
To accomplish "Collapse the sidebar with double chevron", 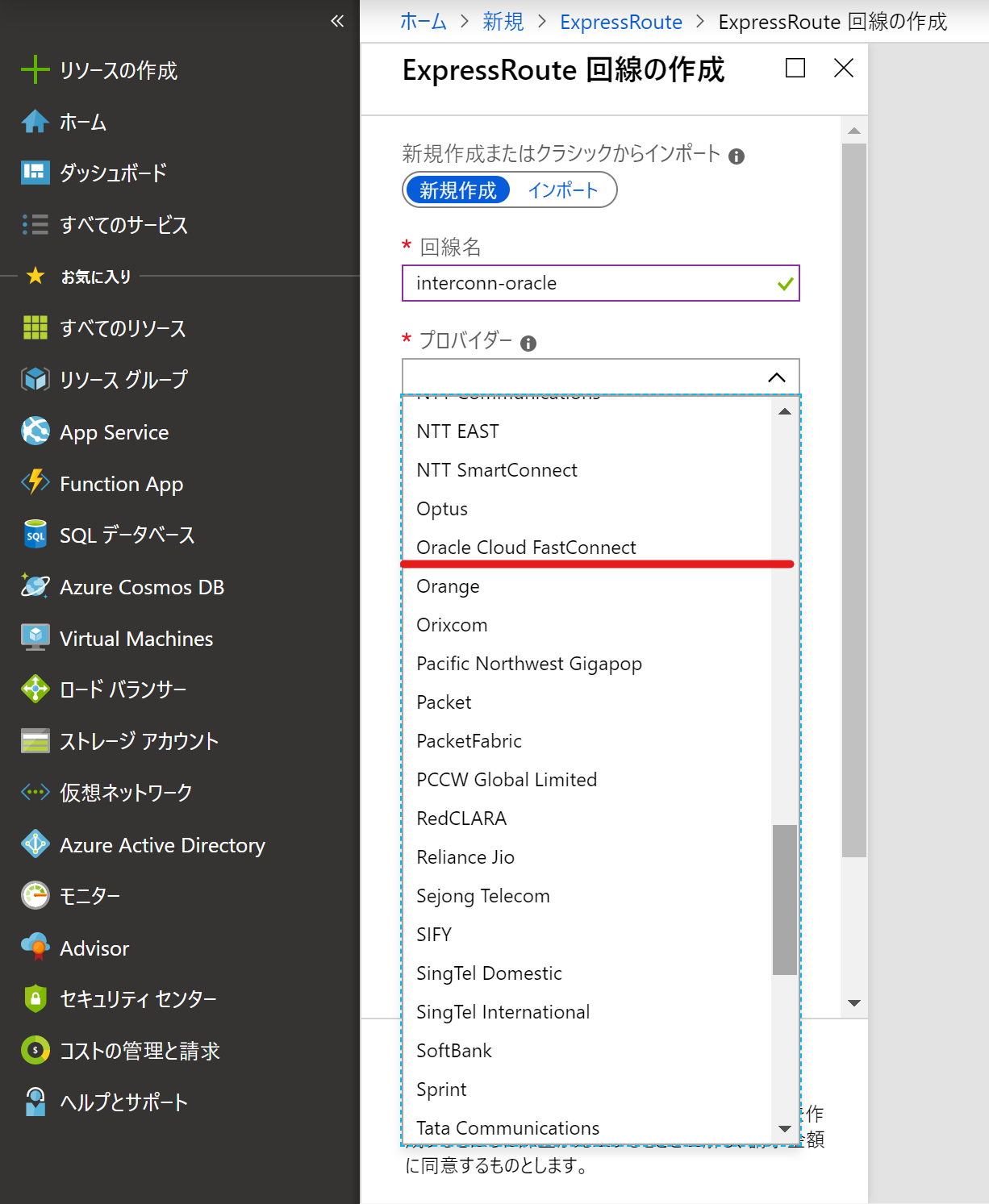I will [x=337, y=21].
